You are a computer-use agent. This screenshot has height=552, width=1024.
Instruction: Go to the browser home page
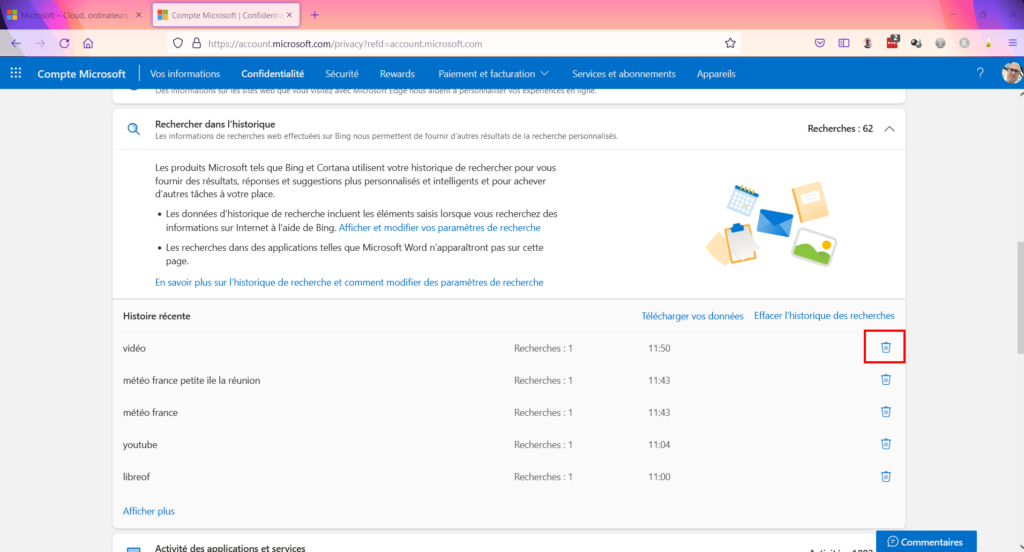coord(88,43)
